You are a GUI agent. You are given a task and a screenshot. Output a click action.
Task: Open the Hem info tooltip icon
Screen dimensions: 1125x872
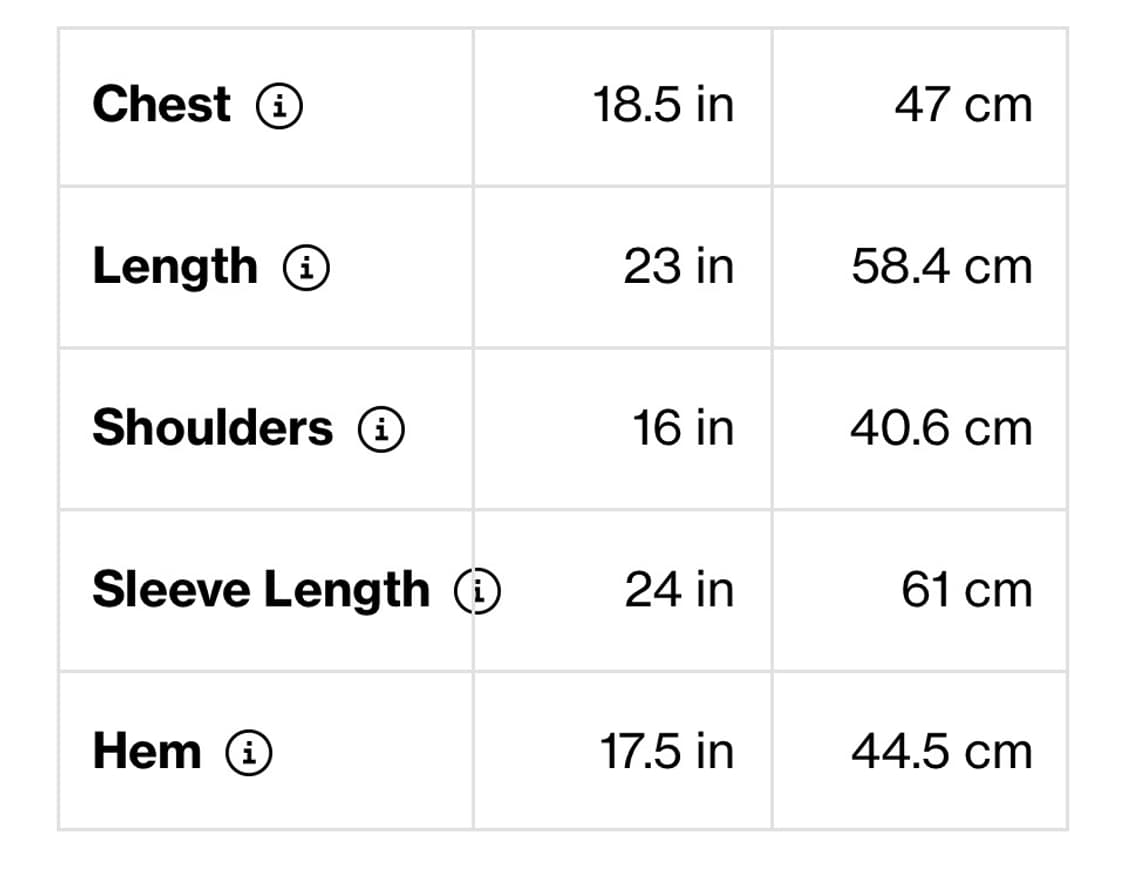click(249, 752)
